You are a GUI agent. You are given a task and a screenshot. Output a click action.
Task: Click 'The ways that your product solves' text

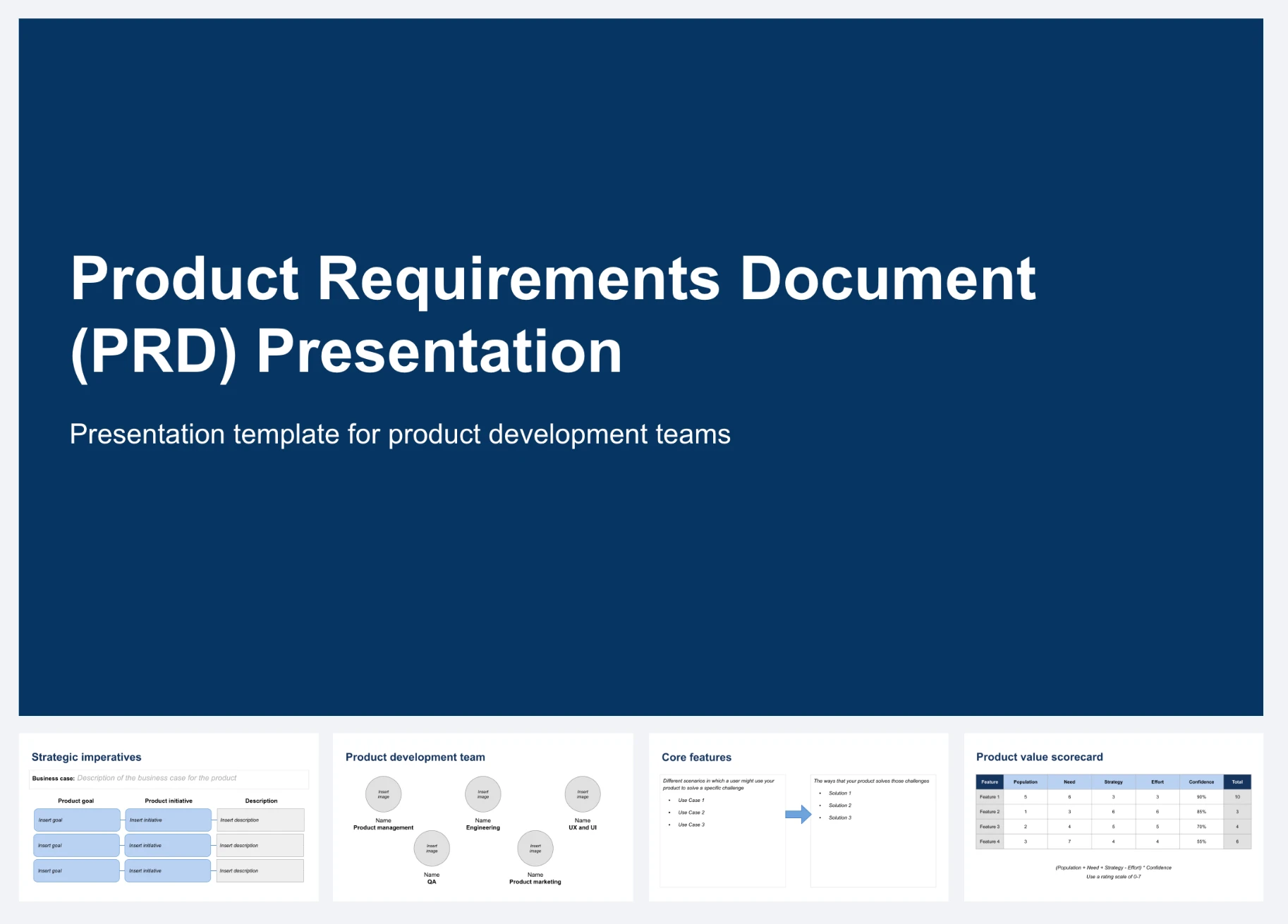pos(871,781)
